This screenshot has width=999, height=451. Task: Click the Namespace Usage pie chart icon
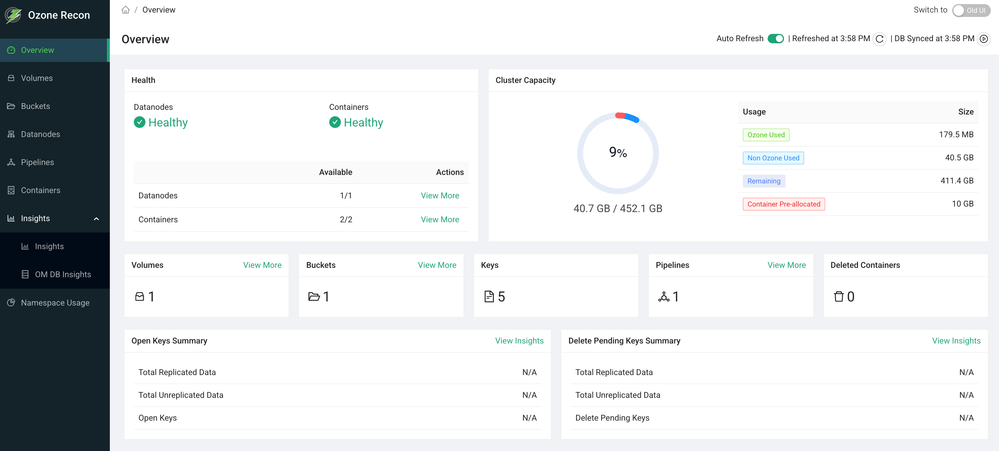click(x=11, y=303)
